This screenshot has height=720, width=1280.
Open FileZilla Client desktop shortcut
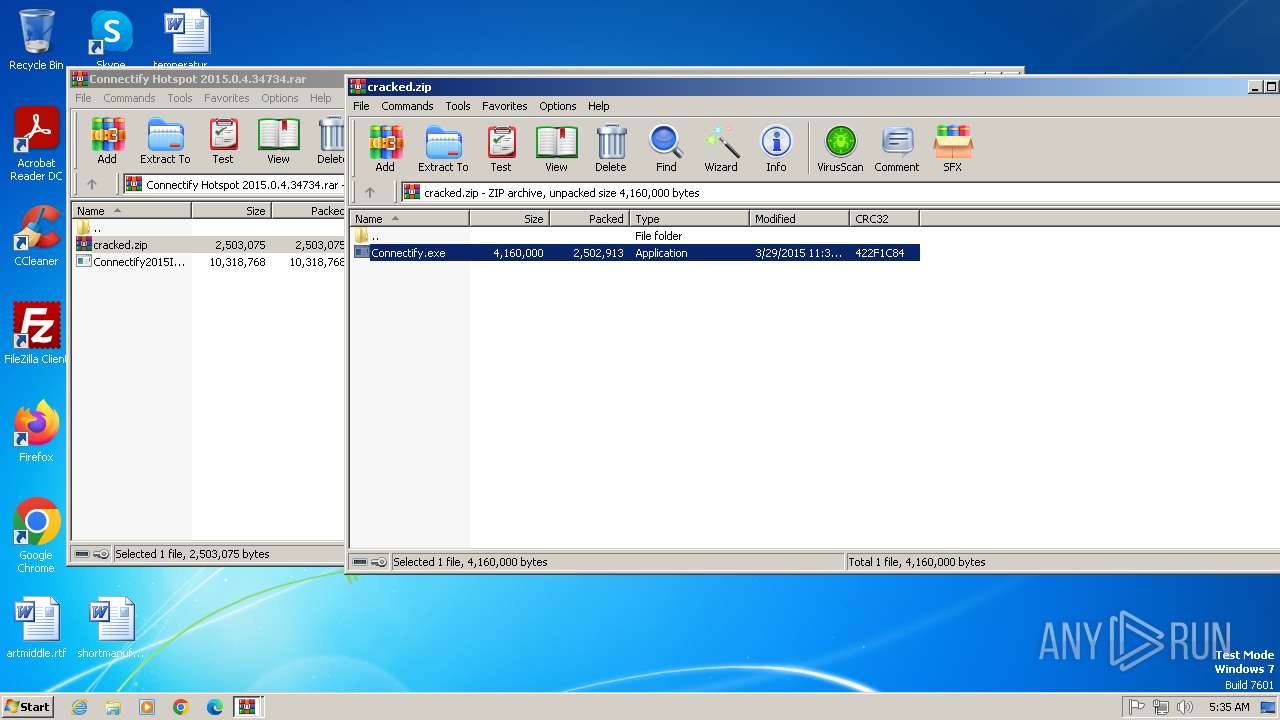[36, 334]
